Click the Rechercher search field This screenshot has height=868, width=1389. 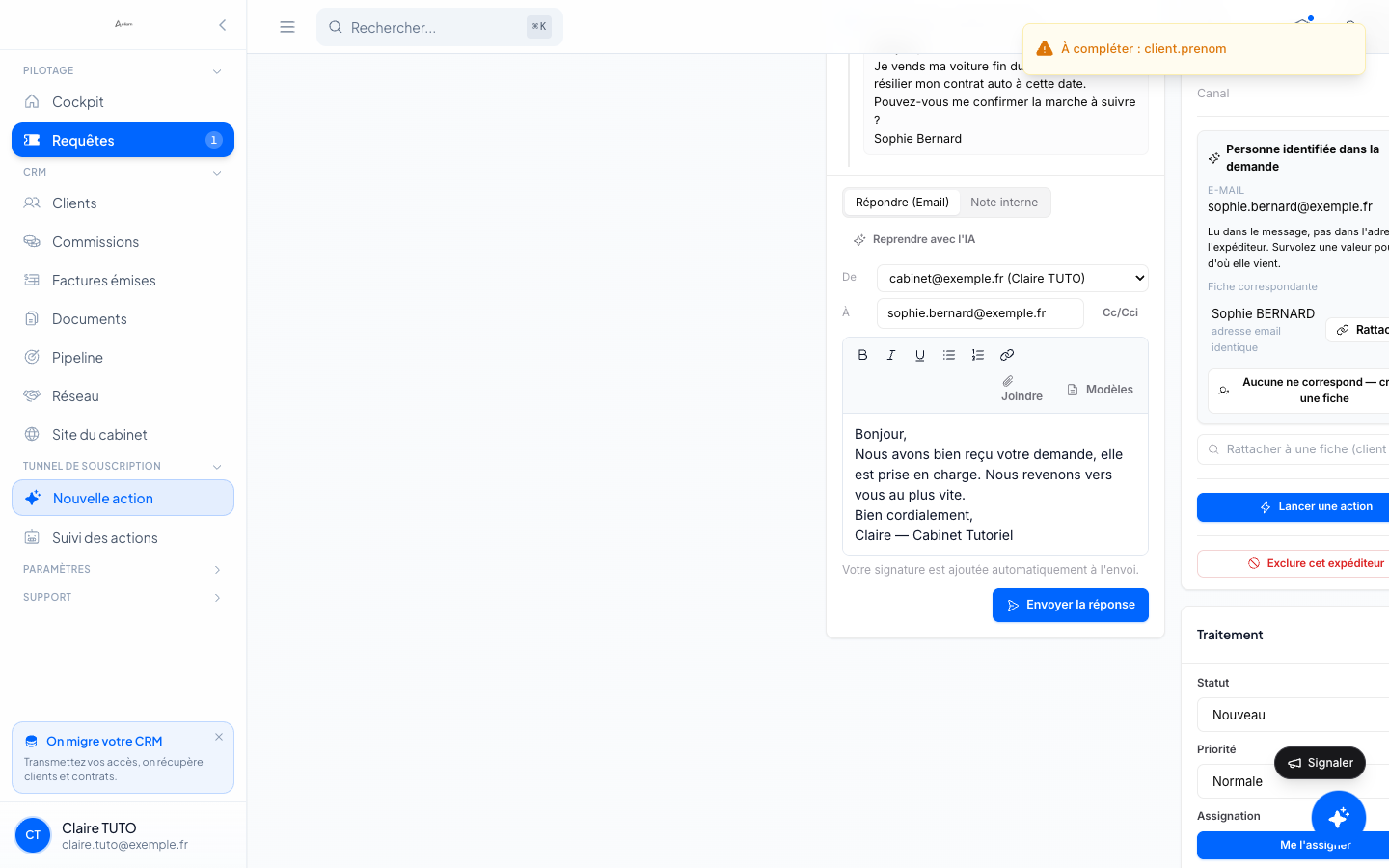(x=440, y=27)
